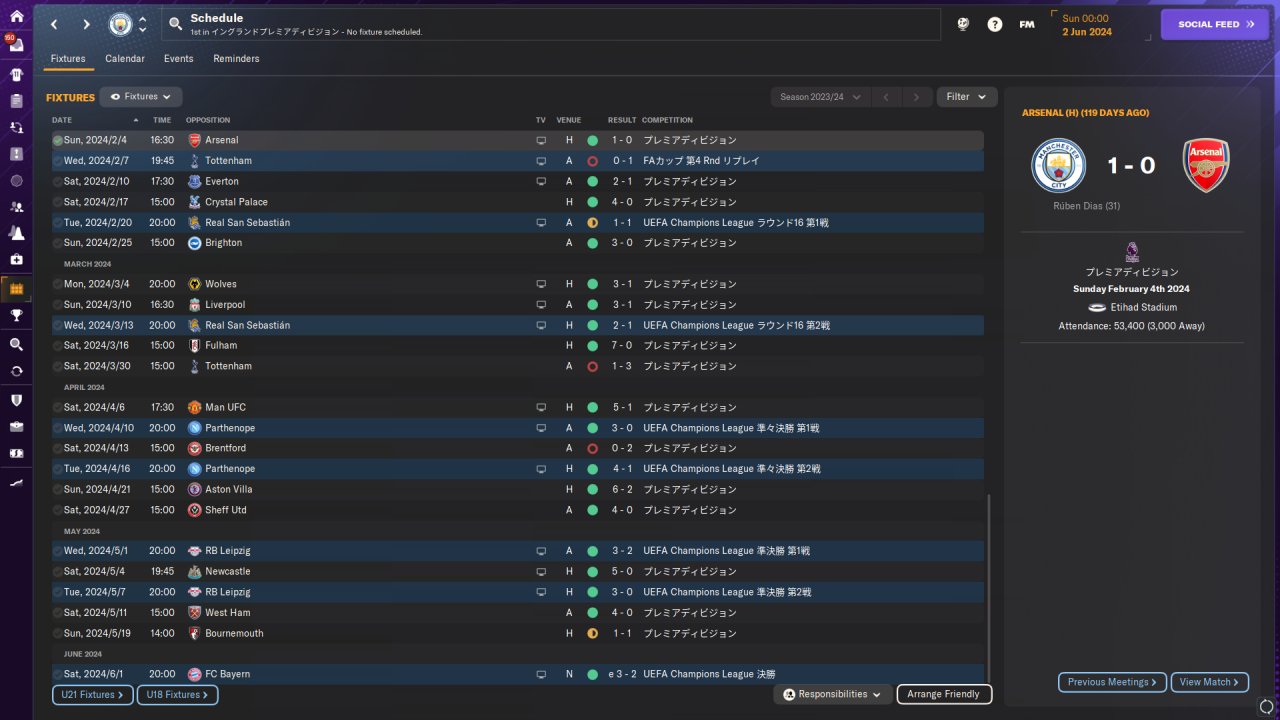Toggle the circle marker on Fulham fixture row
The height and width of the screenshot is (720, 1280).
coord(58,345)
